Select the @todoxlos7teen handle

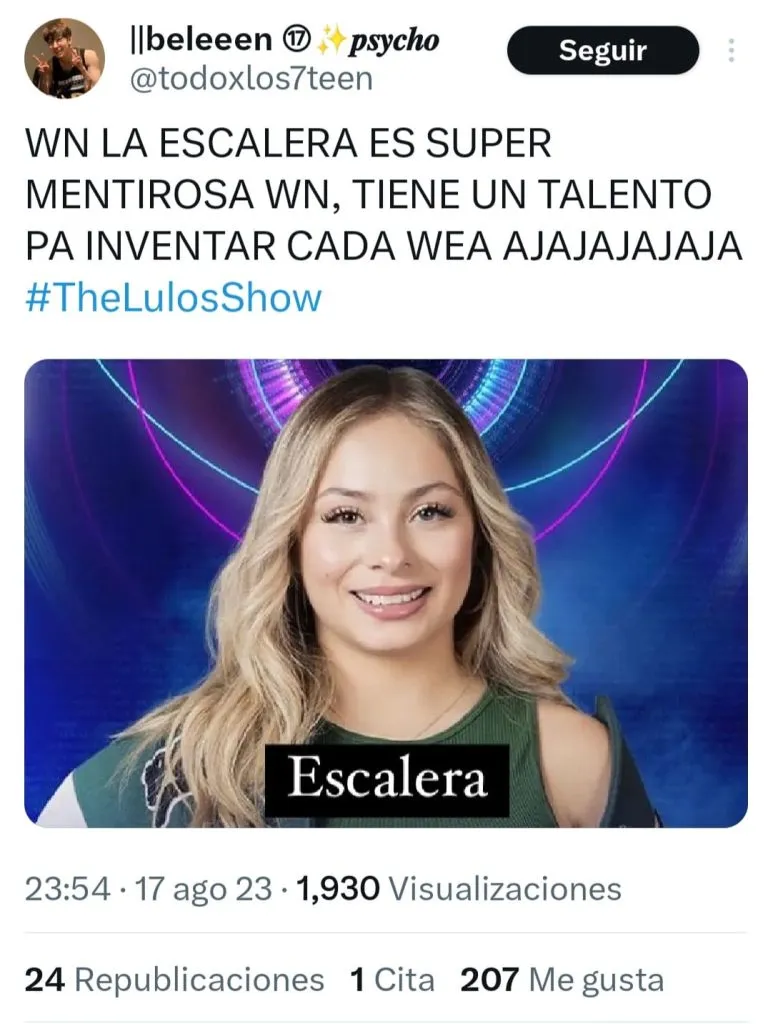coord(251,79)
